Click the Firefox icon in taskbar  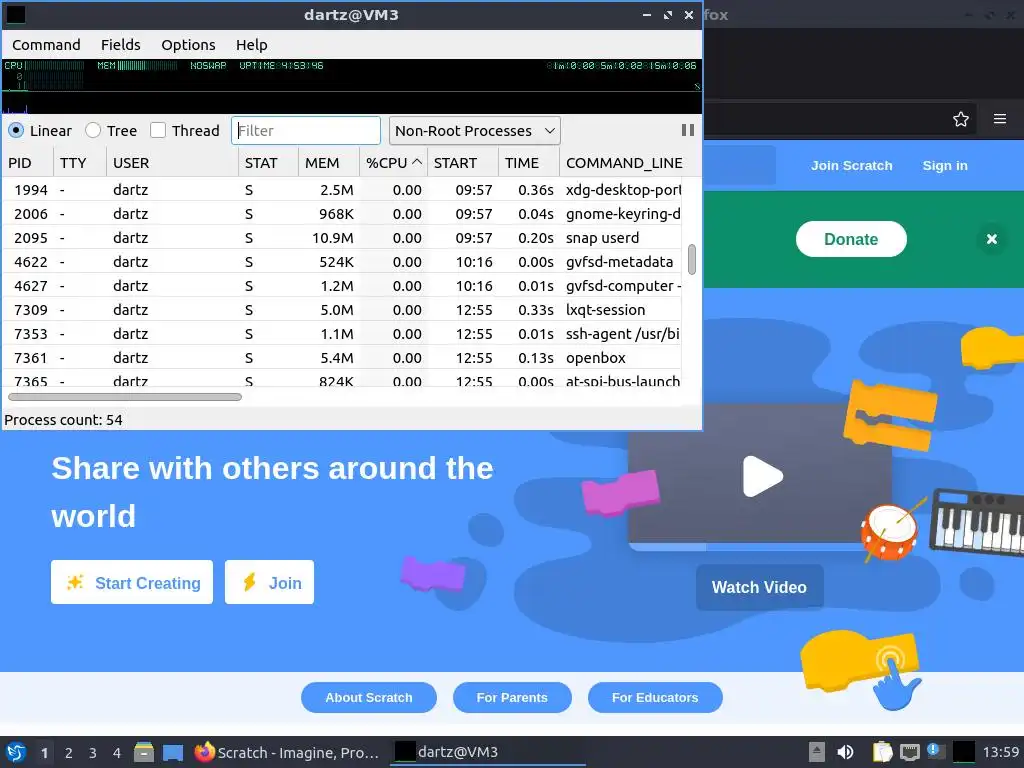click(204, 752)
